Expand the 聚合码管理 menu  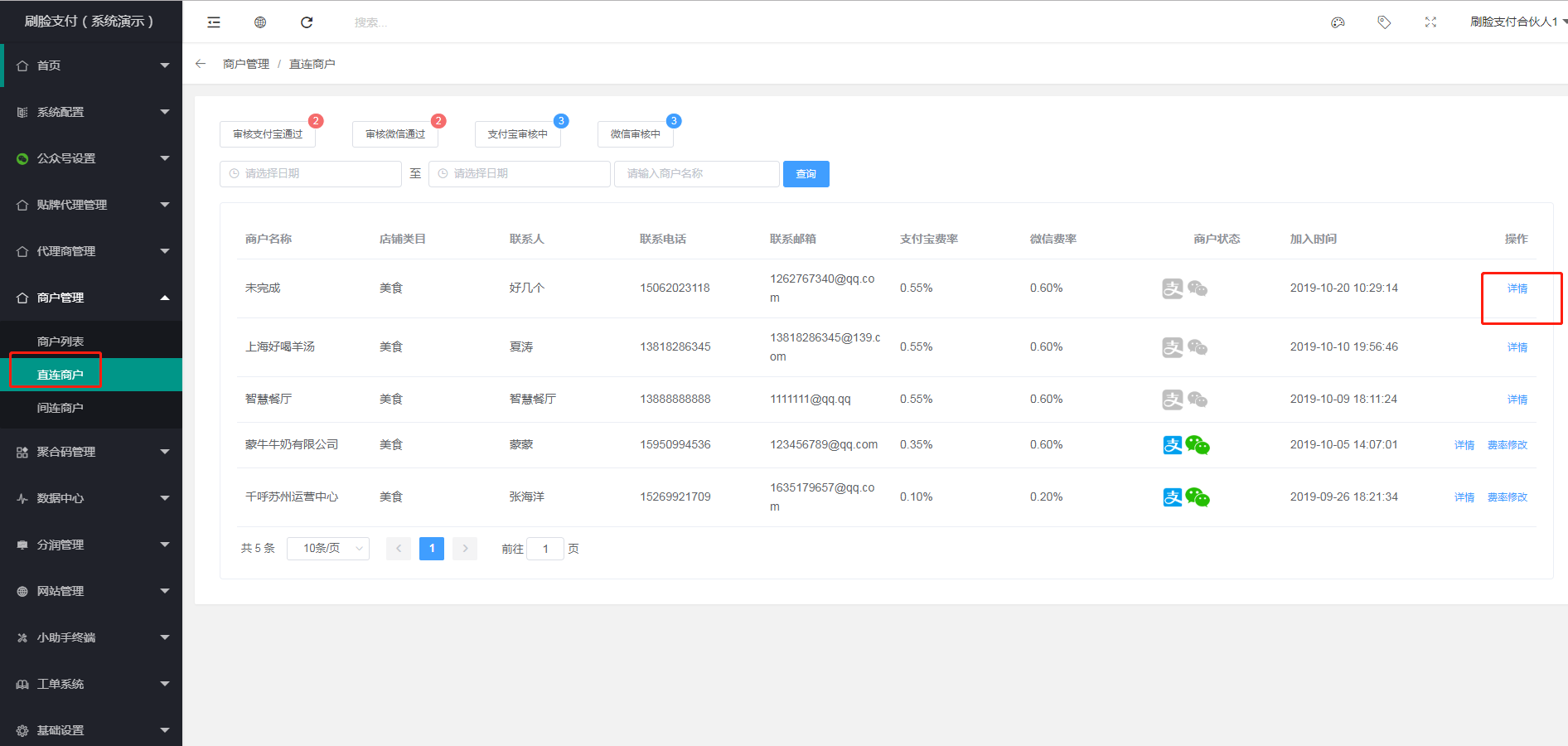pos(165,452)
